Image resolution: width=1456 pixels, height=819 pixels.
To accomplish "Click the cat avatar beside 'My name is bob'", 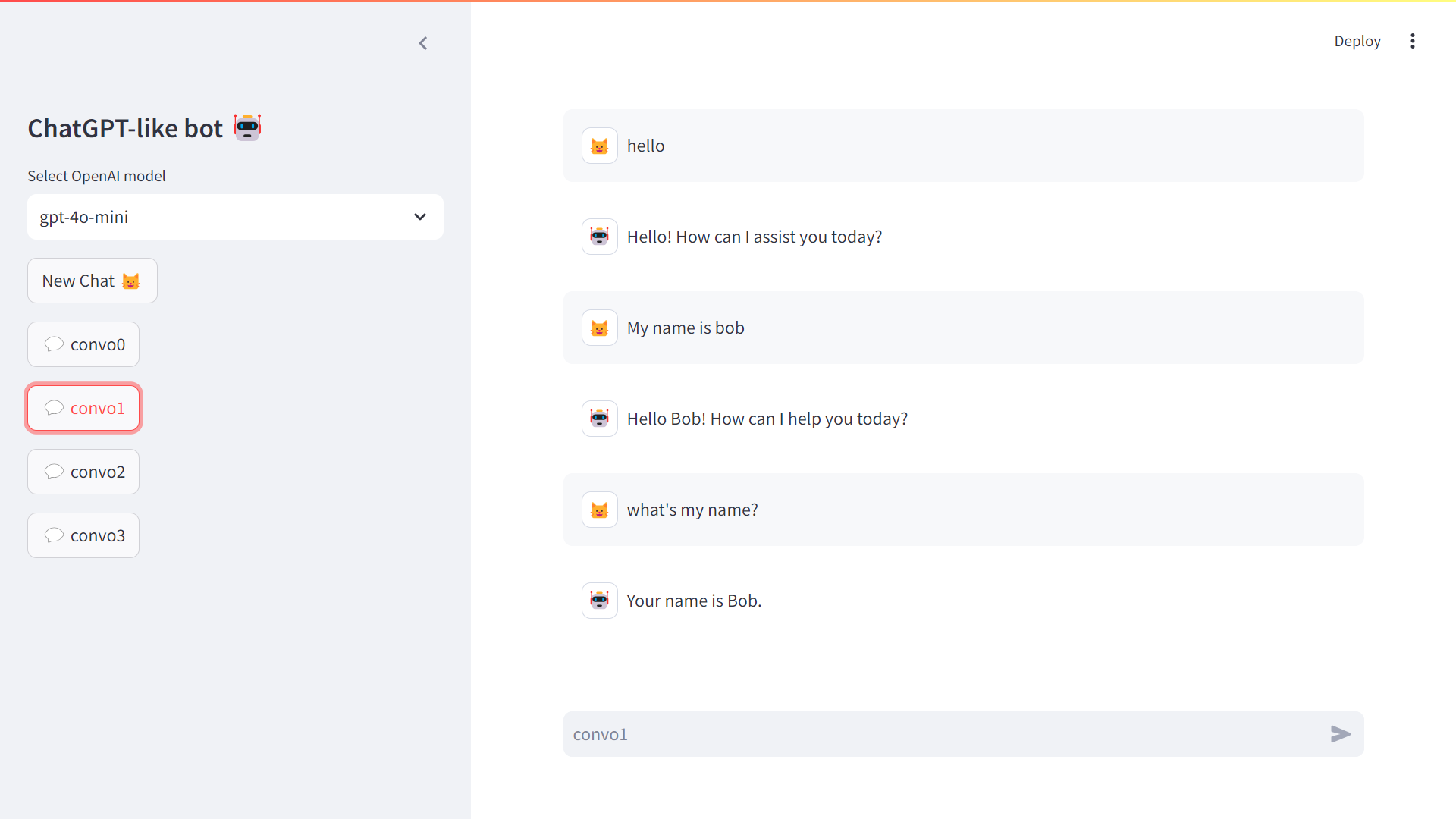I will click(x=600, y=328).
